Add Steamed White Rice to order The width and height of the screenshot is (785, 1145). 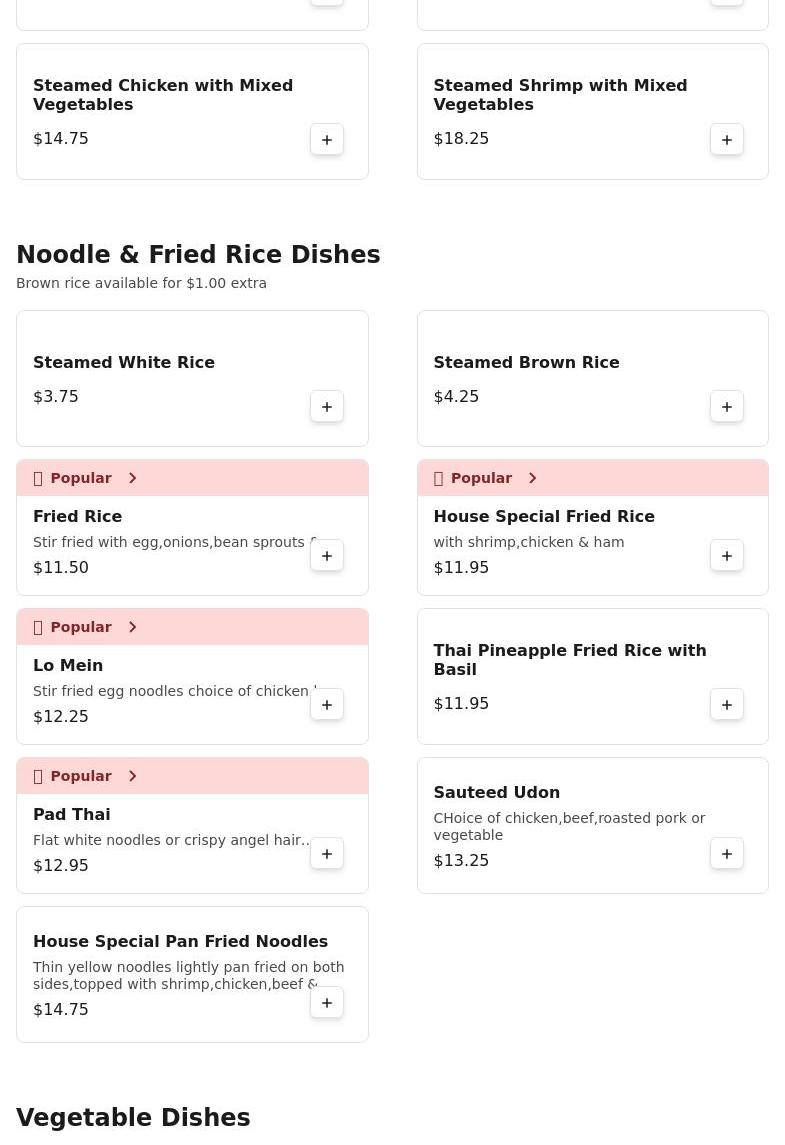tap(326, 407)
